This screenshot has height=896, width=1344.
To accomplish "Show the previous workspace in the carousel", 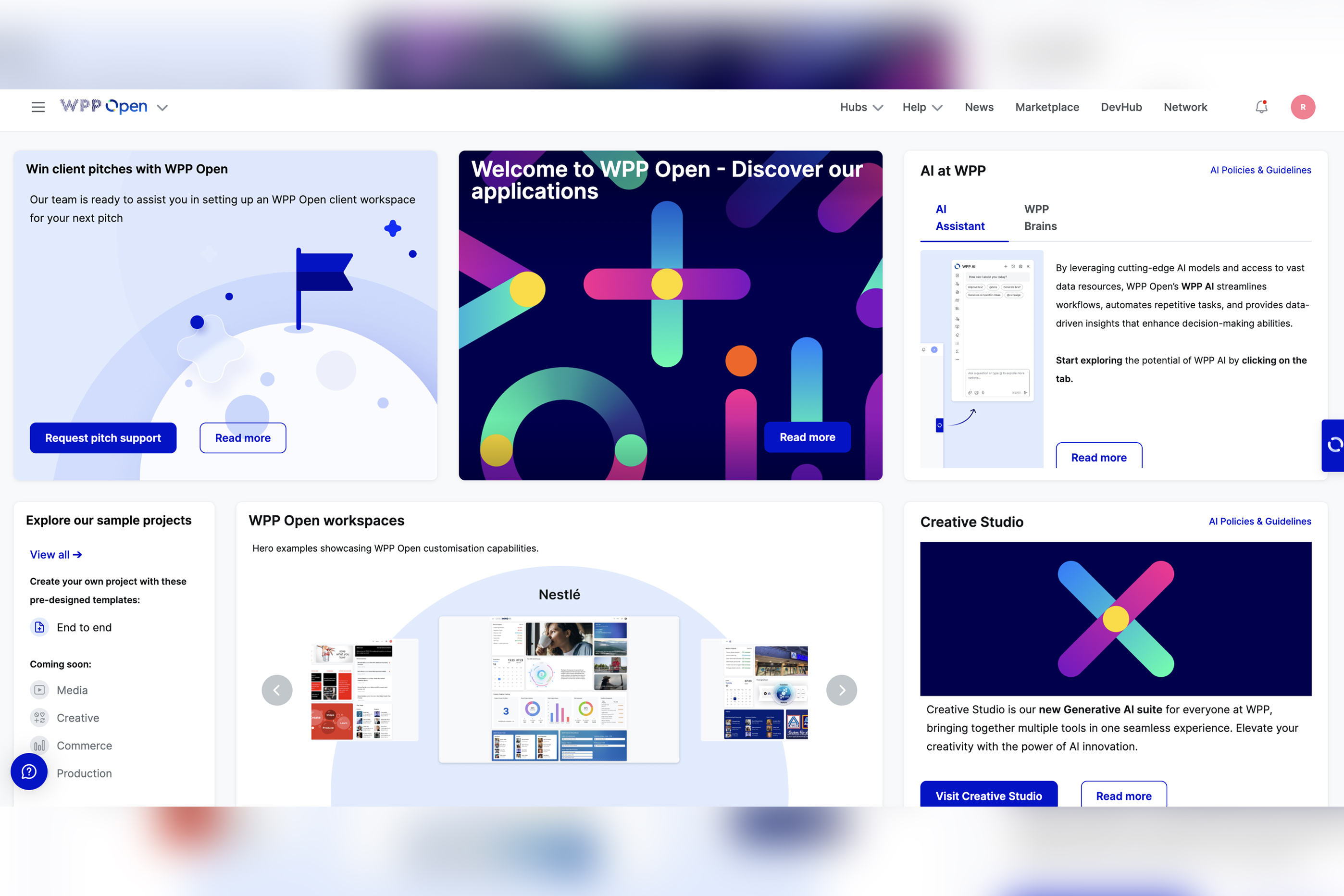I will 277,690.
